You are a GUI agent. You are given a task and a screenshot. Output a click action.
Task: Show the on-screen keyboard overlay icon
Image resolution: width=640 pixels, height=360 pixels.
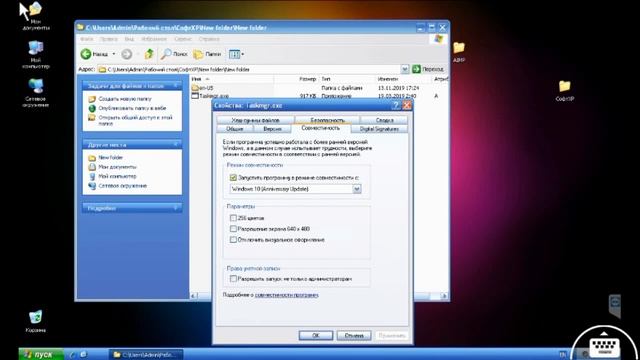pyautogui.click(x=605, y=347)
